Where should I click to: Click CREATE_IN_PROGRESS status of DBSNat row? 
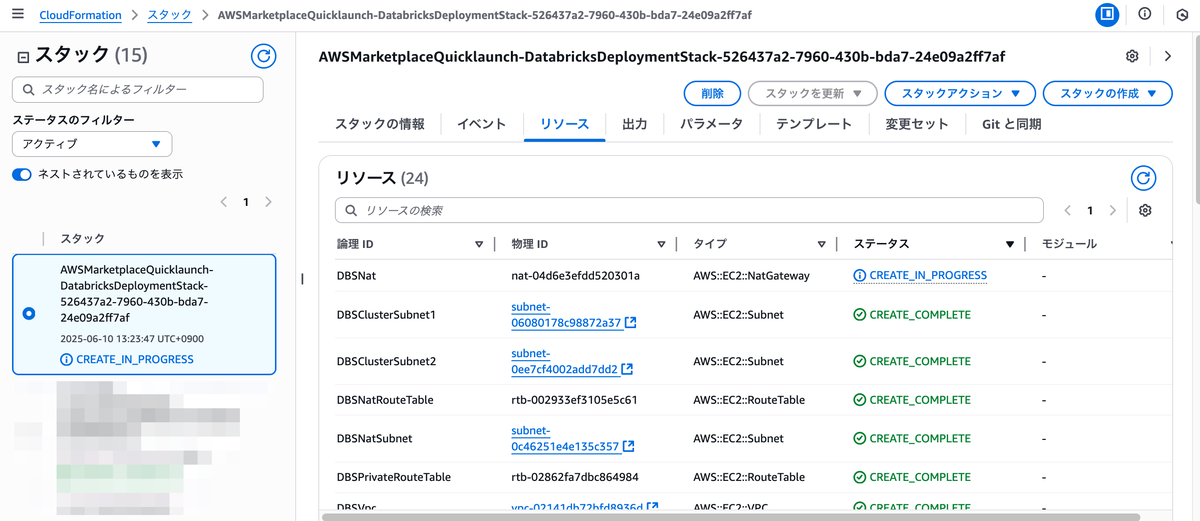coord(928,275)
